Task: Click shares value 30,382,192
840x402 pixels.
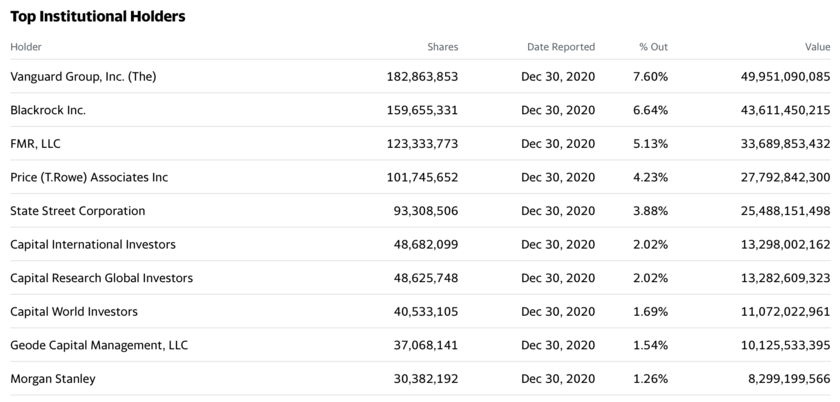Action: [x=426, y=379]
